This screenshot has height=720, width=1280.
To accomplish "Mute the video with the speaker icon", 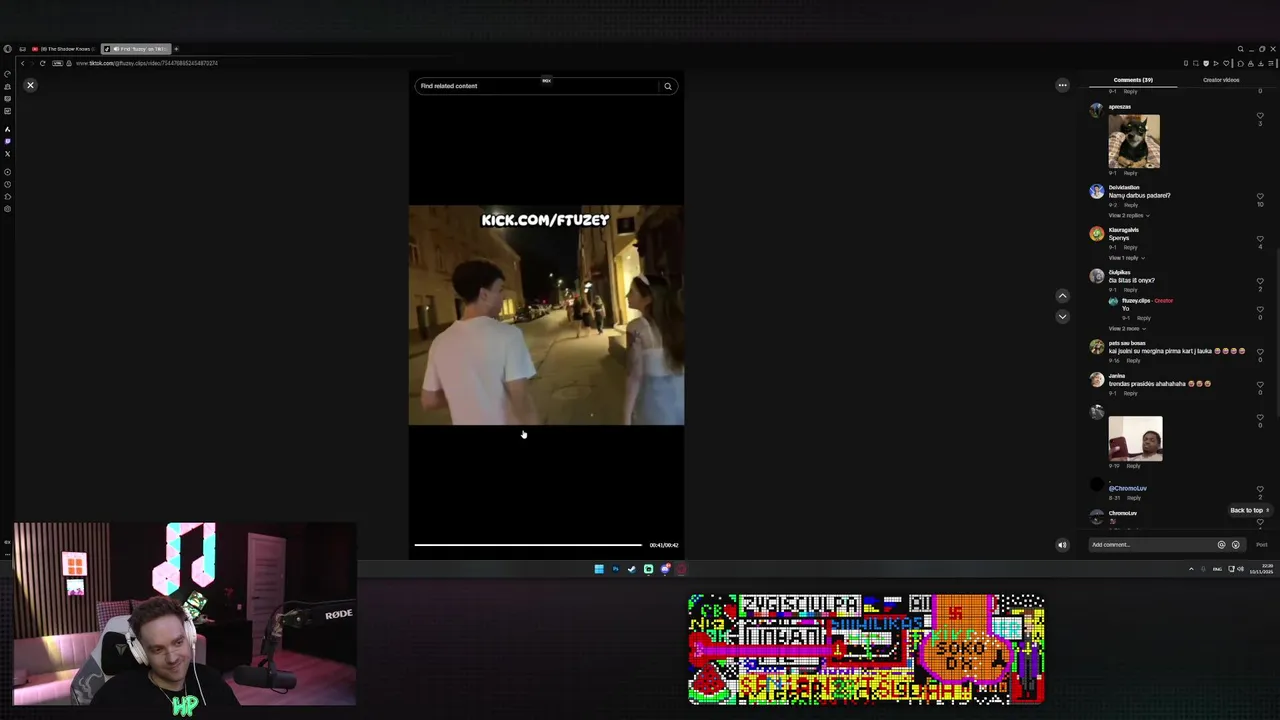I will click(1062, 545).
